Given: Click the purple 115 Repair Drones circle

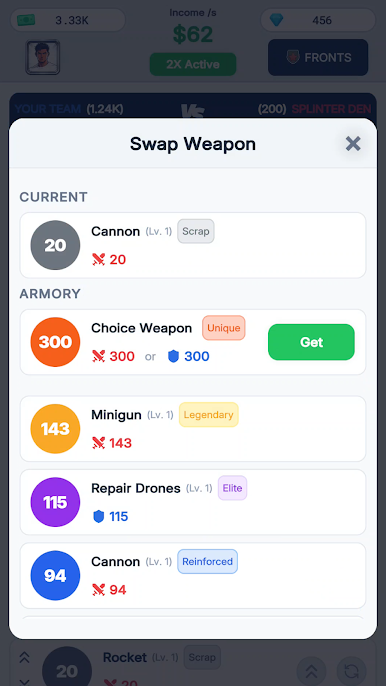Looking at the screenshot, I should click(x=55, y=502).
